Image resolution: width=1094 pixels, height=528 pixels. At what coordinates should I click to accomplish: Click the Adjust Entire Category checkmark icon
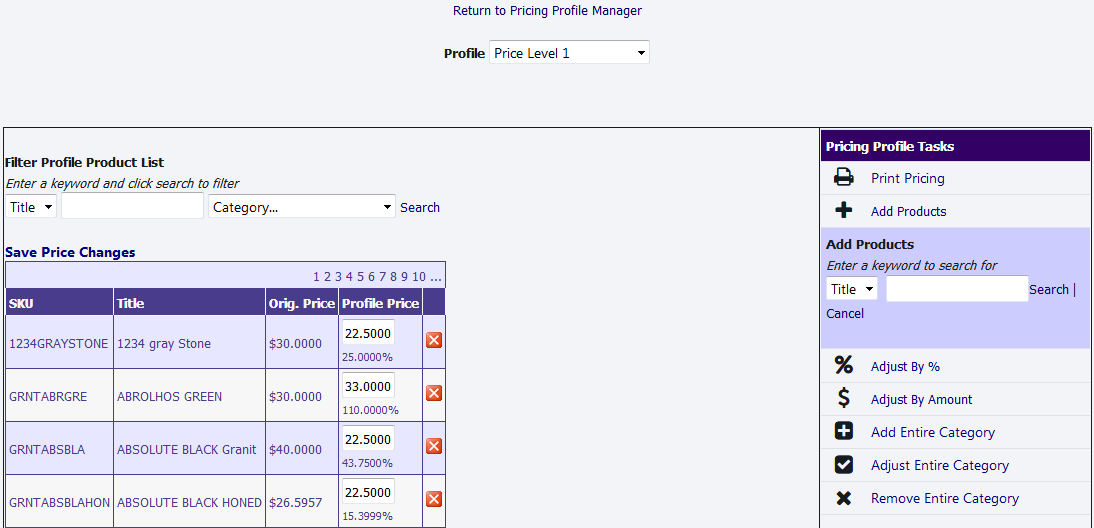click(844, 465)
